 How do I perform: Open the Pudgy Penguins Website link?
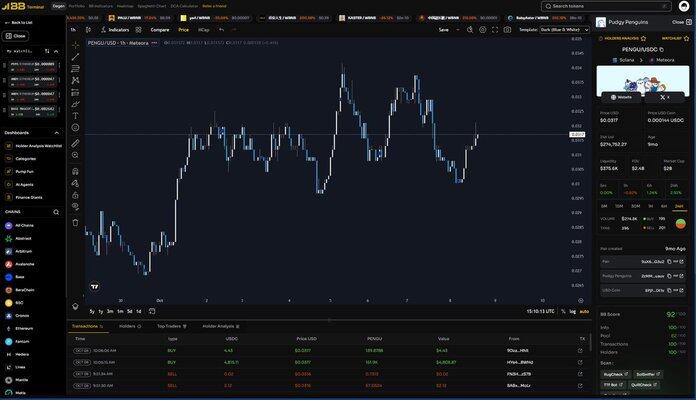click(x=621, y=97)
